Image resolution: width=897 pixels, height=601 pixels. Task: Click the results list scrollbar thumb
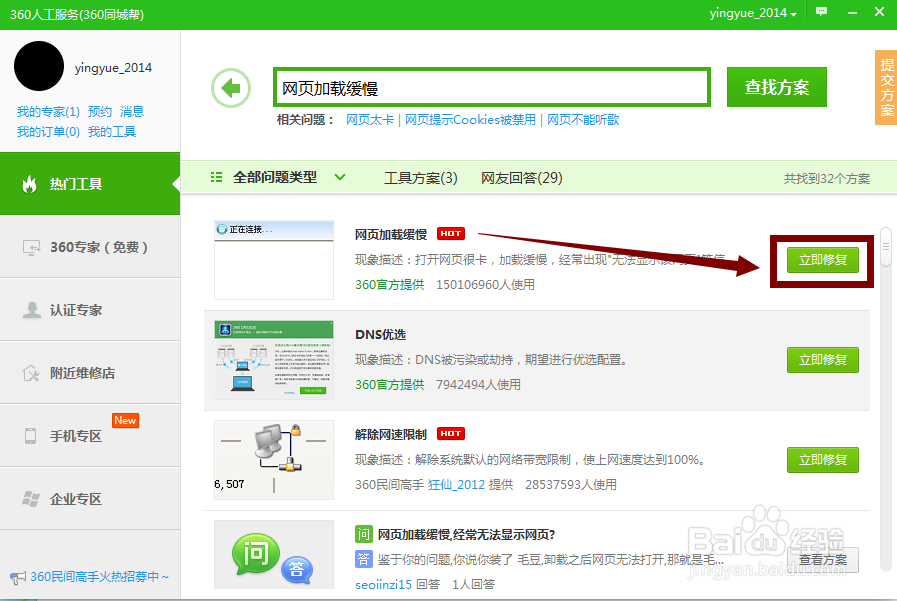pyautogui.click(x=886, y=247)
